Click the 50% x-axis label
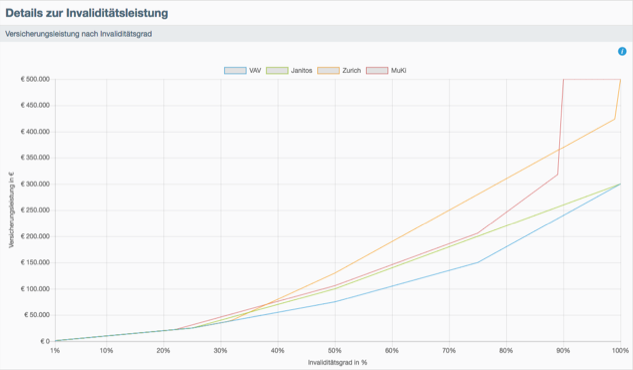Image resolution: width=633 pixels, height=370 pixels. [335, 351]
